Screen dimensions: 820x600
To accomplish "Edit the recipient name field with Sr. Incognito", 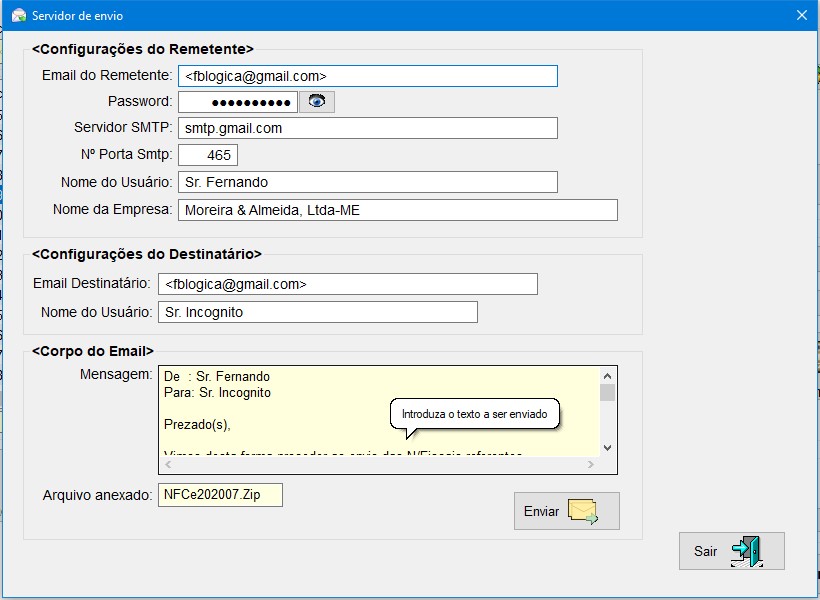I will (x=317, y=312).
